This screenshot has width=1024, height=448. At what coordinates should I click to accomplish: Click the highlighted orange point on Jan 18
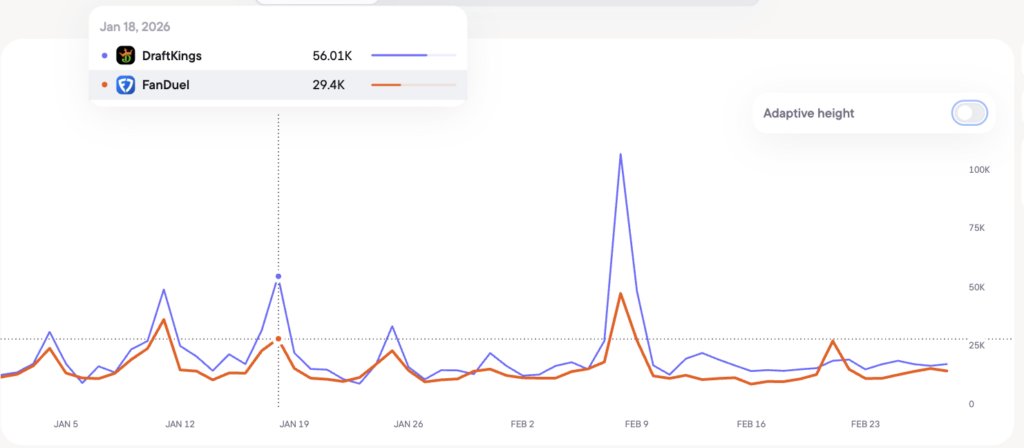278,339
